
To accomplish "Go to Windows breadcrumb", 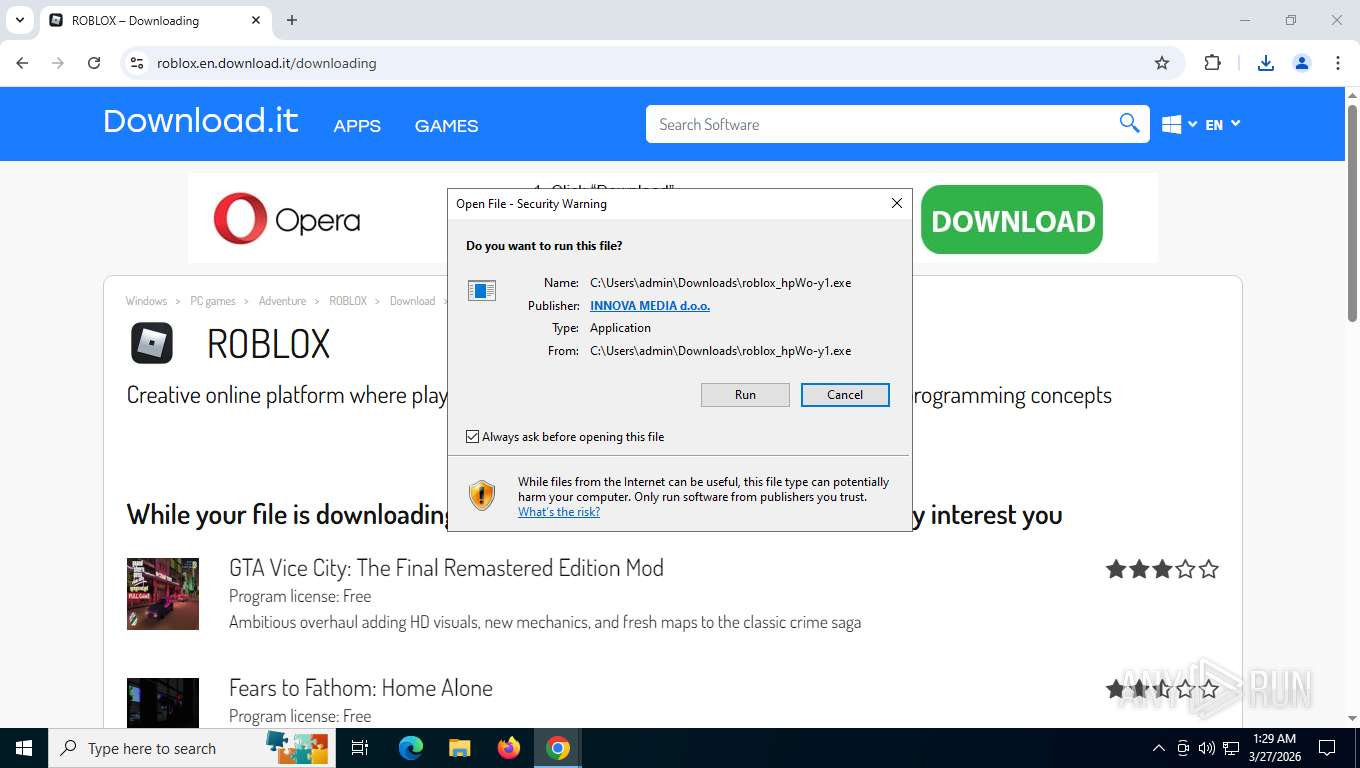I will 146,301.
